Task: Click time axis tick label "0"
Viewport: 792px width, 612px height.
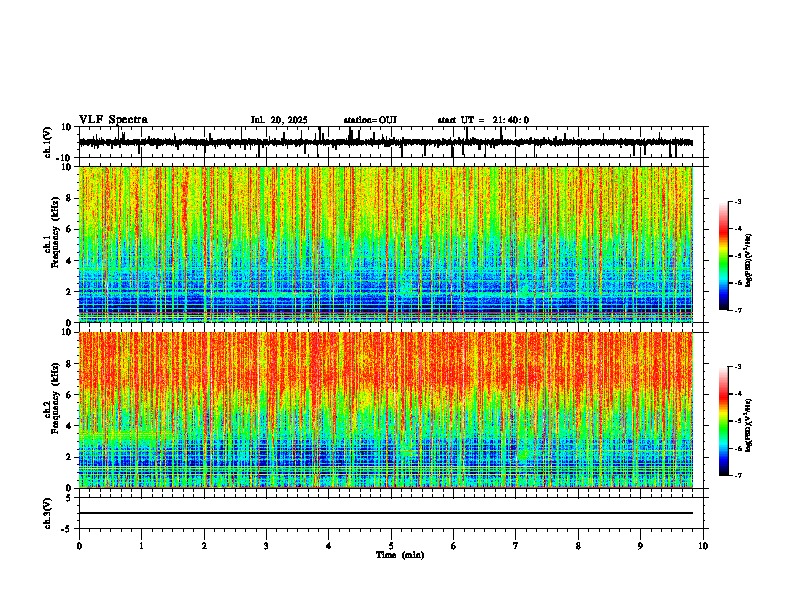Action: coord(79,546)
